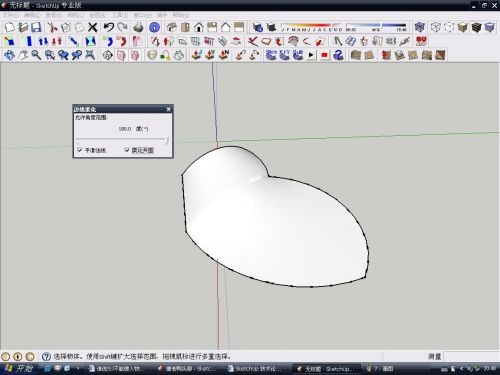This screenshot has width=500, height=375.
Task: Click the black play arrow button
Action: tap(311, 55)
